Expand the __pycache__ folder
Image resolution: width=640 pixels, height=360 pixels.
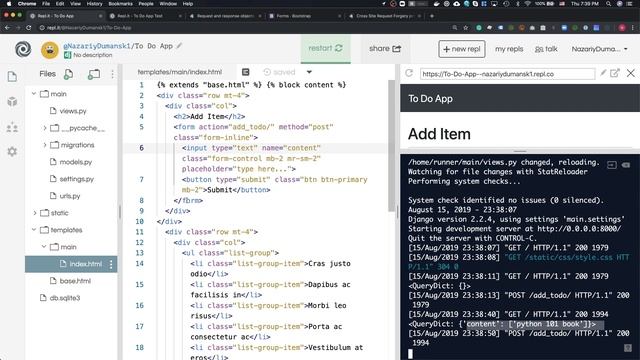pos(44,128)
